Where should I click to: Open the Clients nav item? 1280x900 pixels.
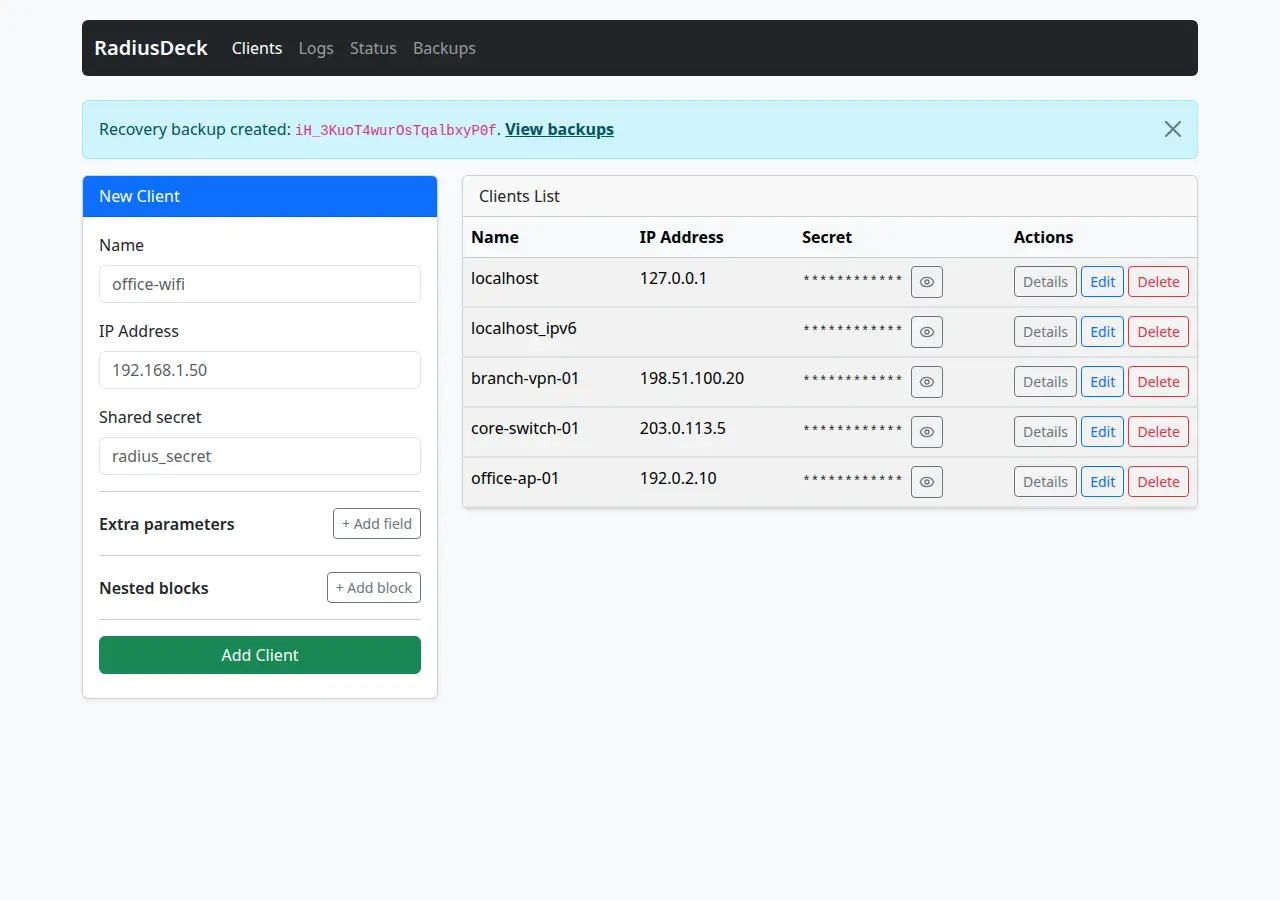tap(257, 48)
